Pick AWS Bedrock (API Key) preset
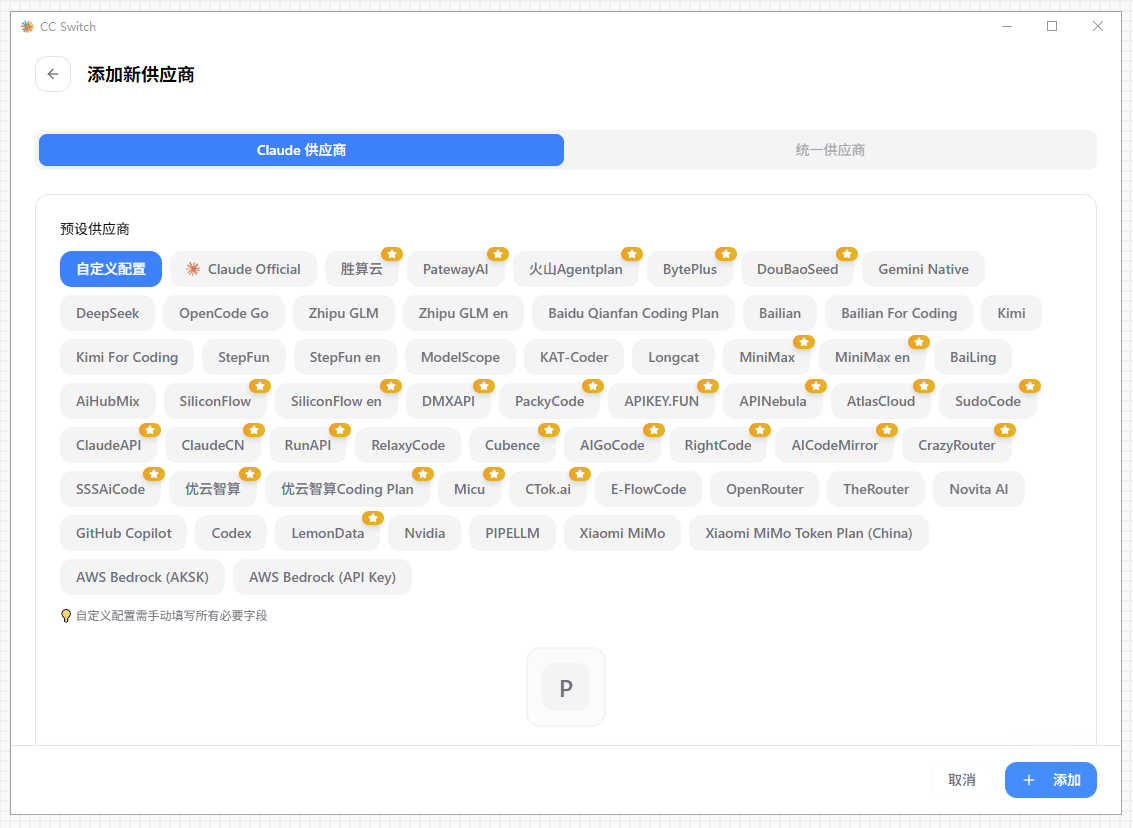This screenshot has height=828, width=1133. (322, 577)
